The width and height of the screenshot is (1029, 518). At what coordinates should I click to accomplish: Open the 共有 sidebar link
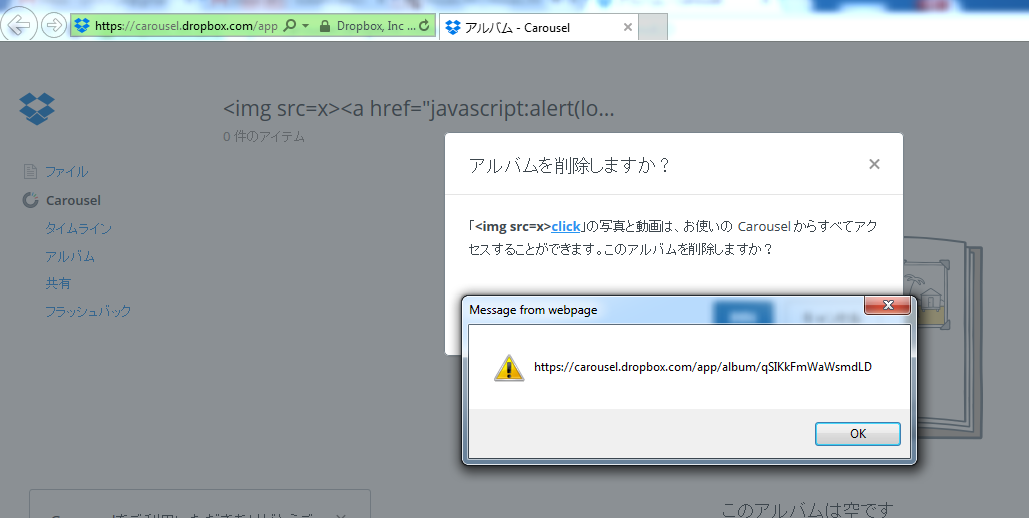pos(58,283)
